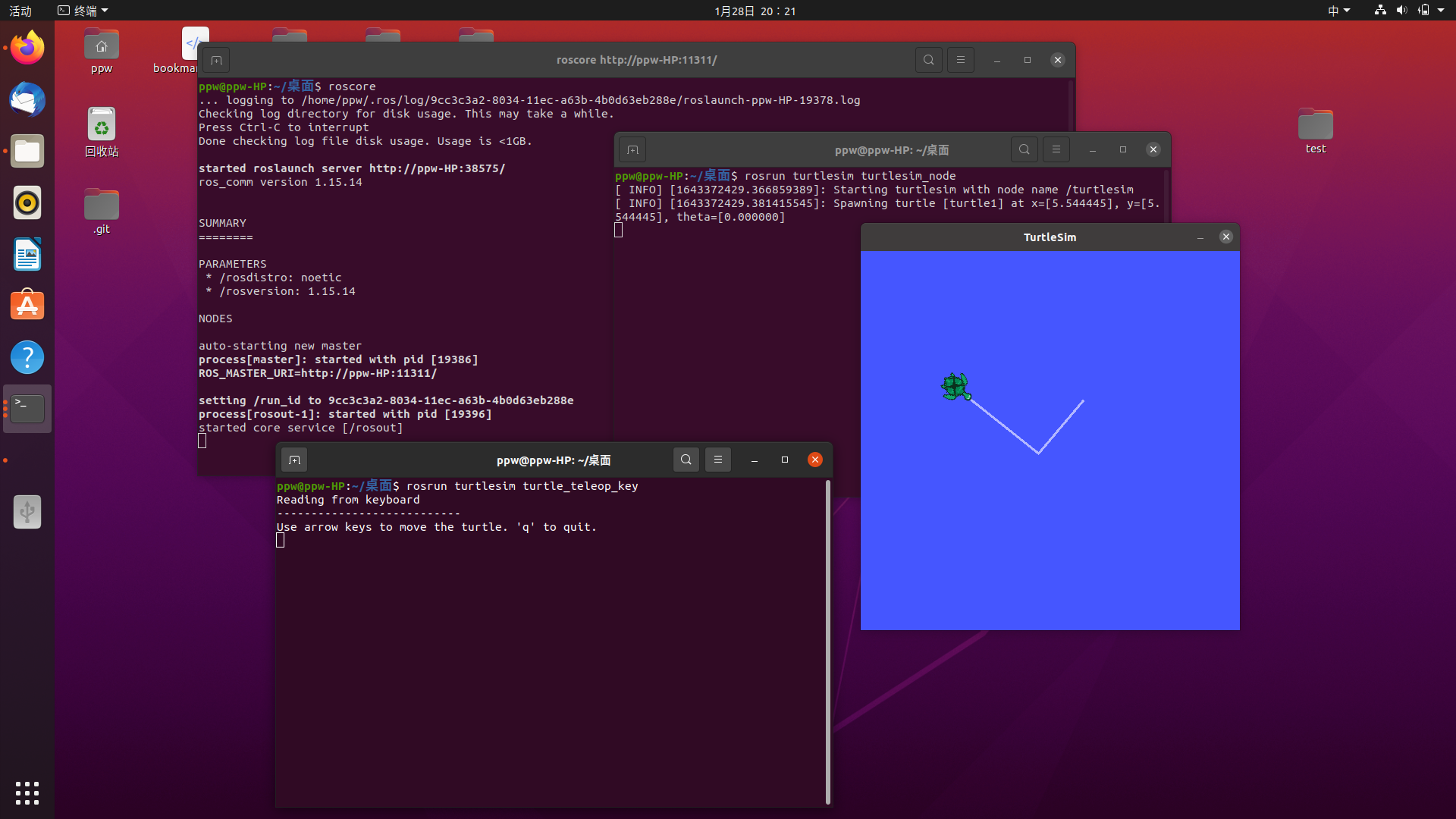Viewport: 1456px width, 819px height.
Task: Add new tab in teleop terminal
Action: click(295, 460)
